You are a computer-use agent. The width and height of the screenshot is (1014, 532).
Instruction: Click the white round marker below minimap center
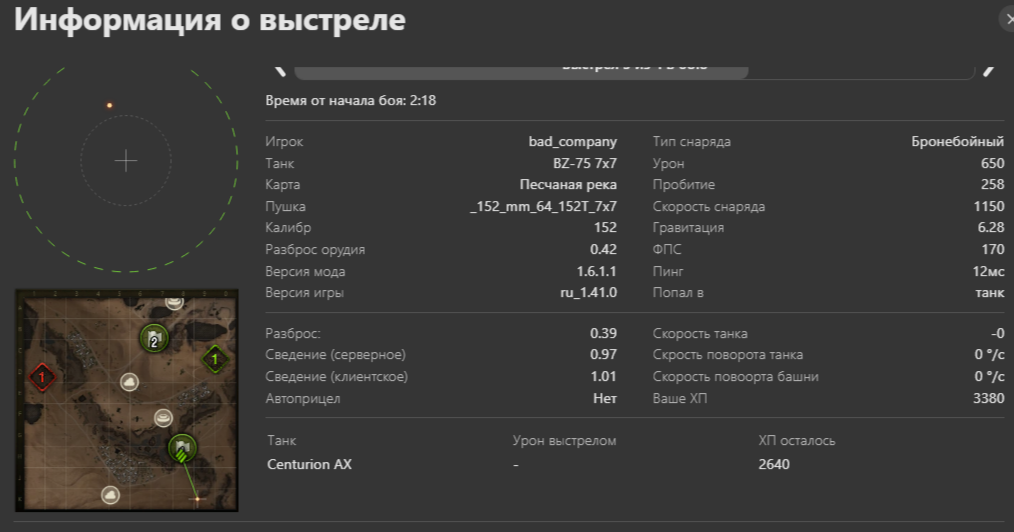(163, 417)
